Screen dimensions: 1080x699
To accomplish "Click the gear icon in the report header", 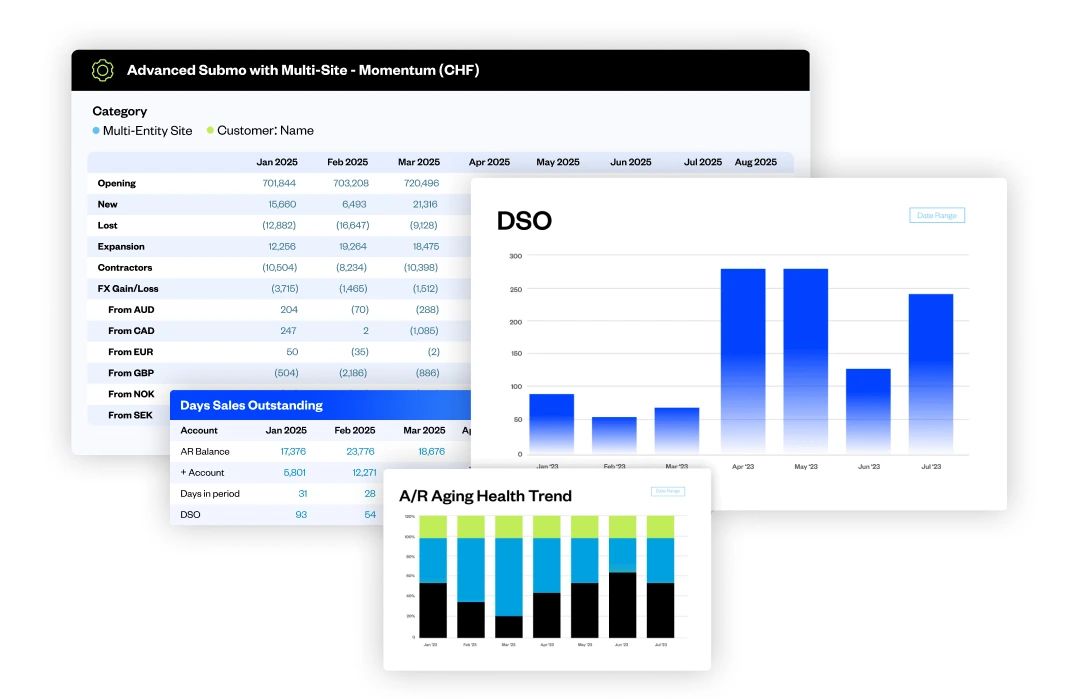I will (101, 70).
